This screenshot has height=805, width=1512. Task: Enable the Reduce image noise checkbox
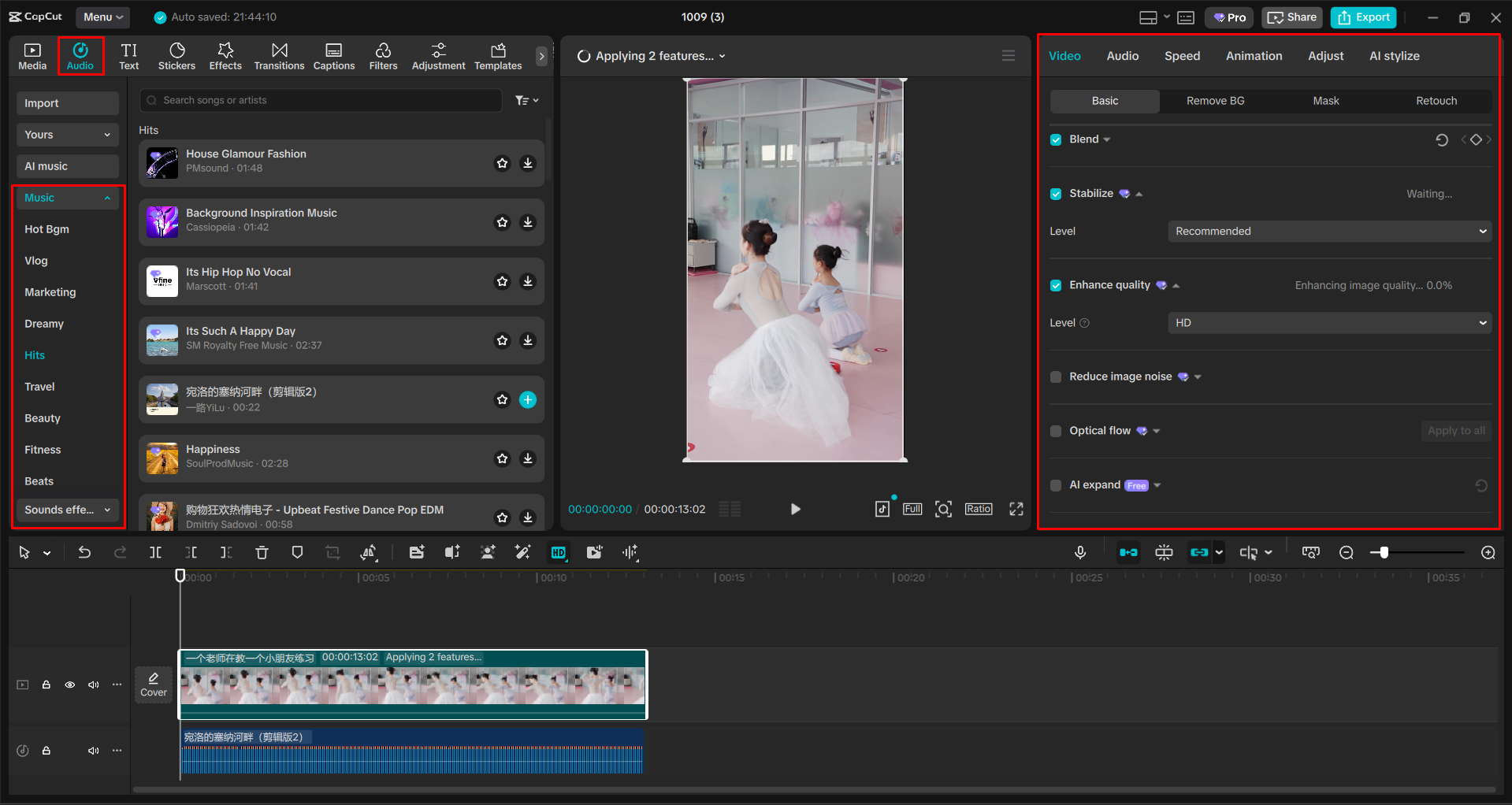[1056, 377]
